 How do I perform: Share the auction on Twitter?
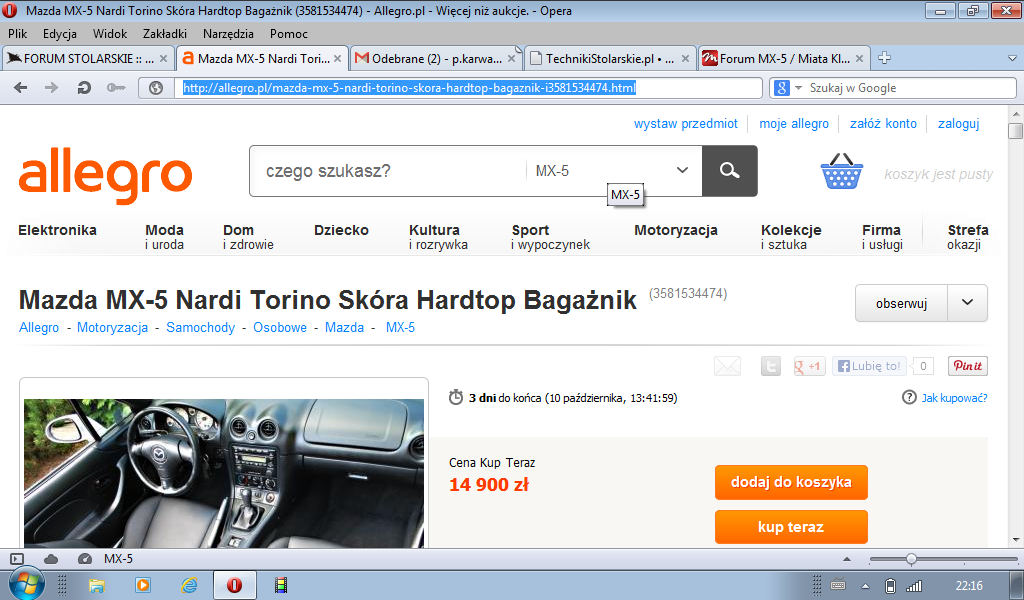771,366
